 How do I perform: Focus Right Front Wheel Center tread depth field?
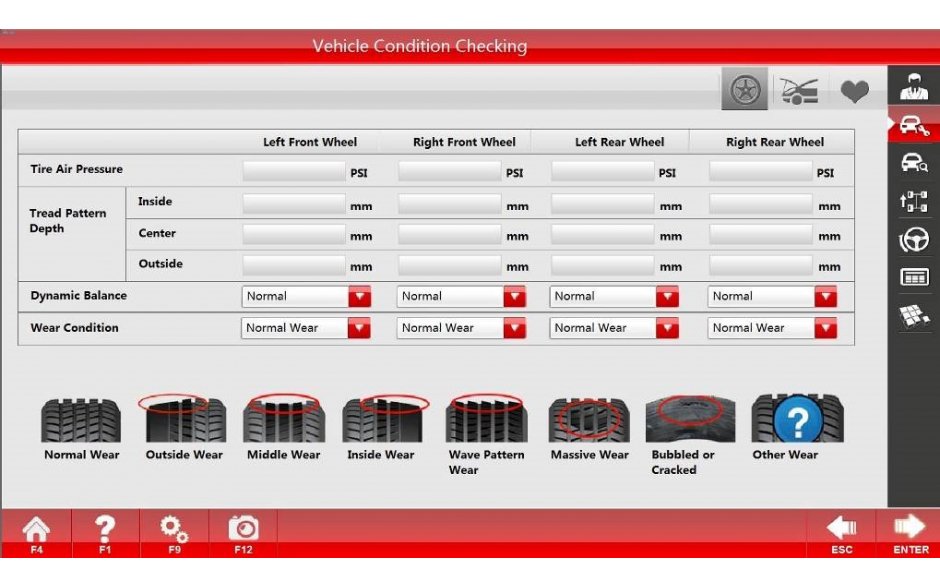449,234
